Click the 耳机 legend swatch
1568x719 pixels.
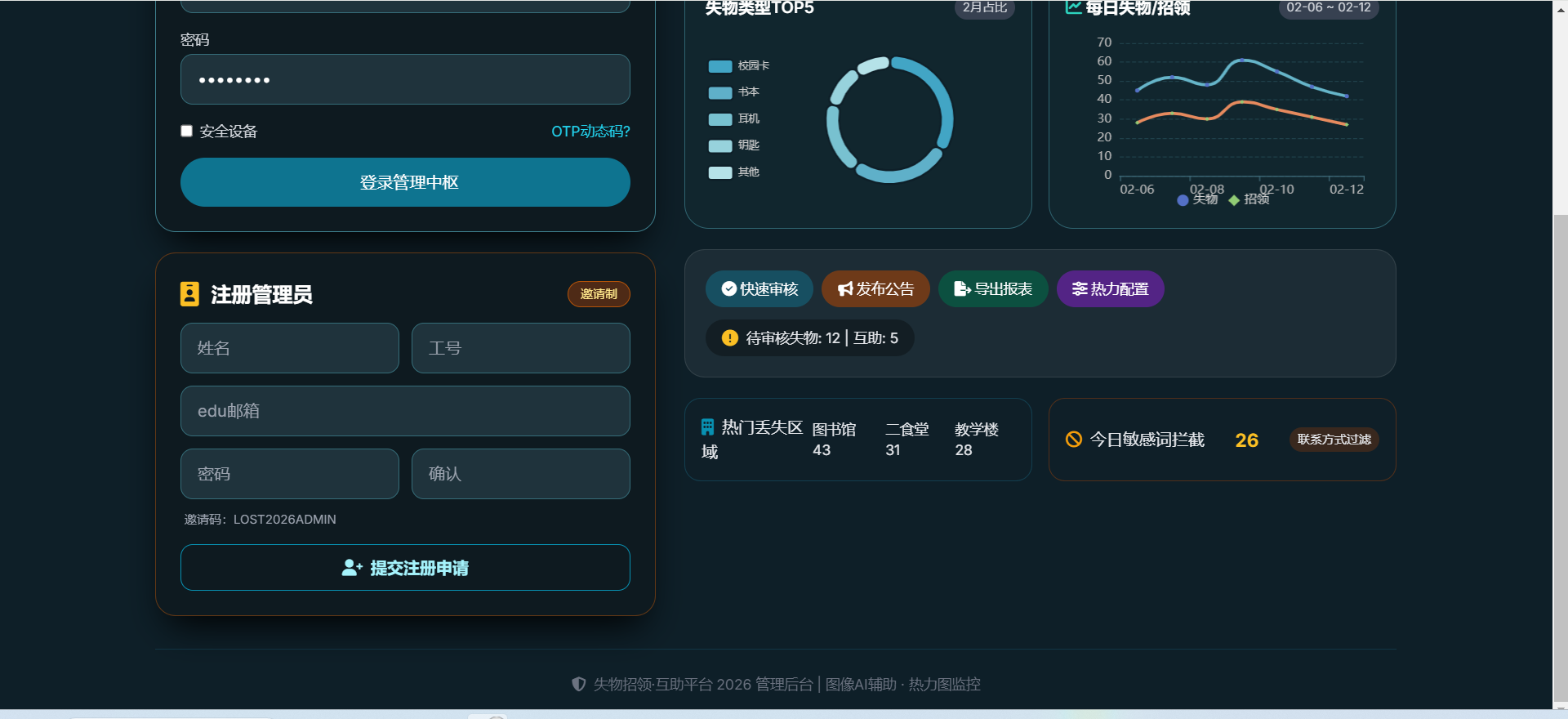[x=720, y=119]
